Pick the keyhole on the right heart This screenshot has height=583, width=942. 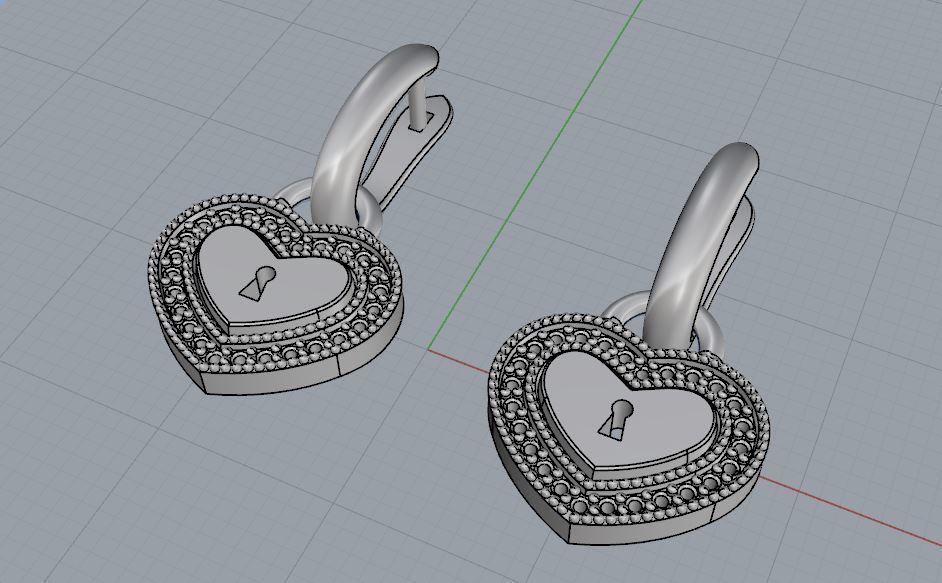(x=616, y=419)
